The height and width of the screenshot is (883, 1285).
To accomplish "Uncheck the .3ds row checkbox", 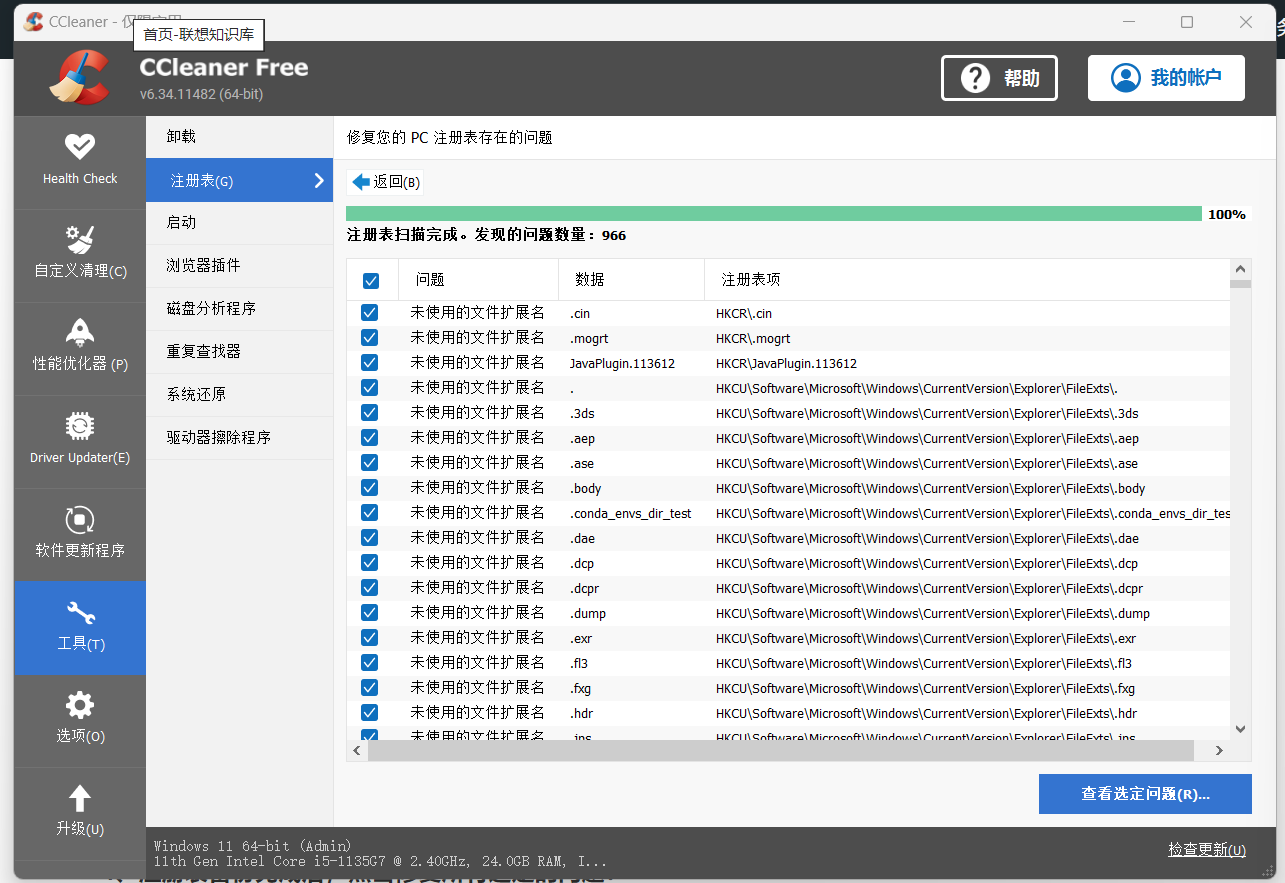I will (369, 413).
